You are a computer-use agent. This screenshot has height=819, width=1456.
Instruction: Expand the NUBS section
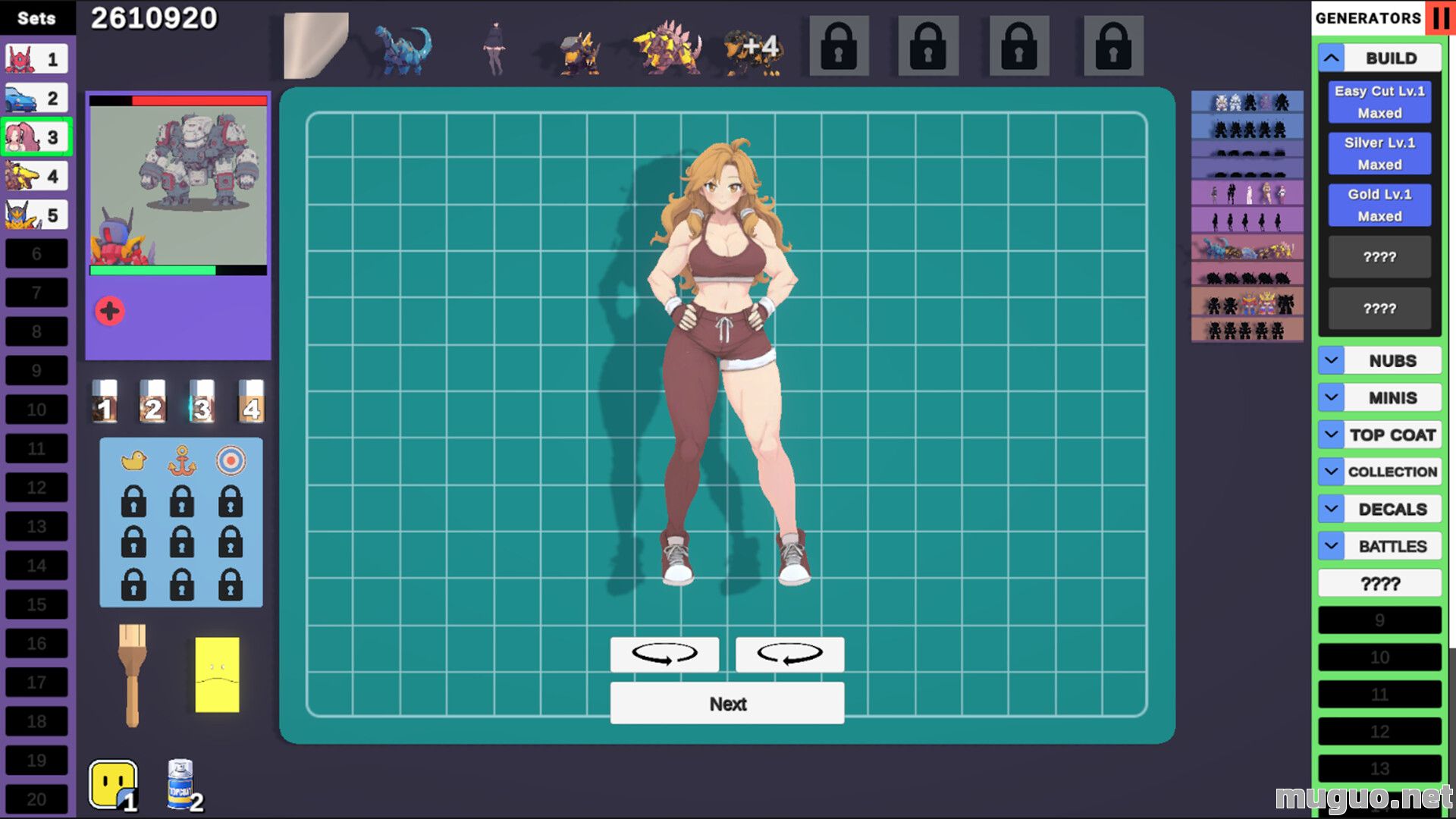pyautogui.click(x=1332, y=360)
